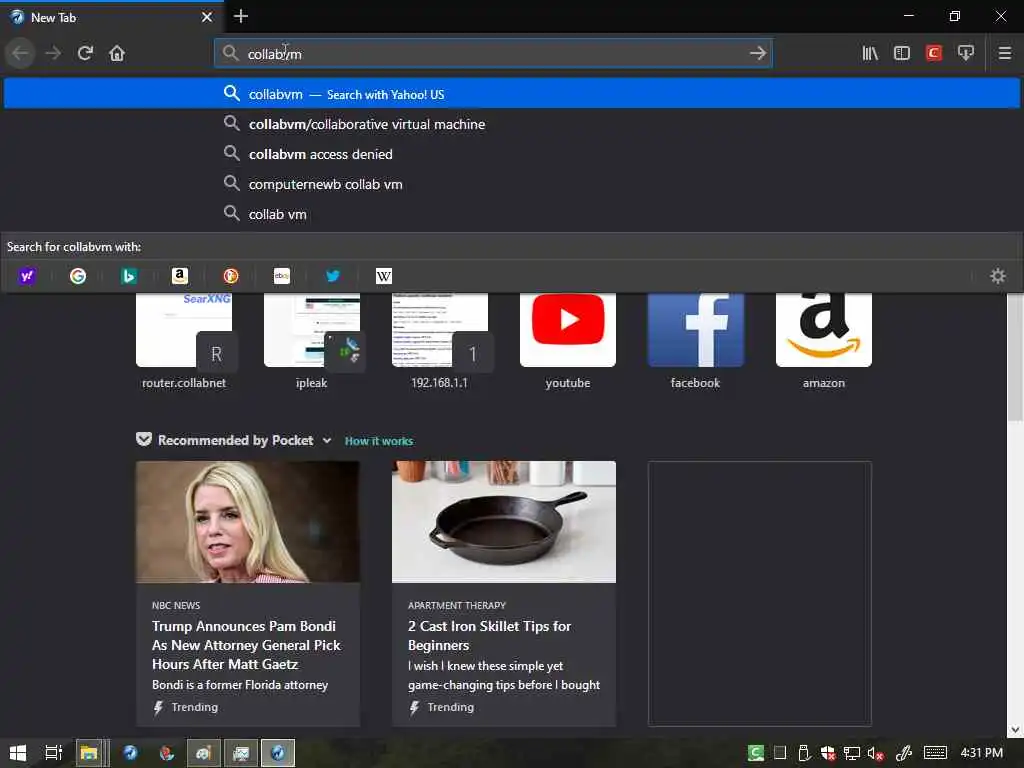The height and width of the screenshot is (768, 1024).
Task: Open the ipleak top site tile
Action: [312, 340]
